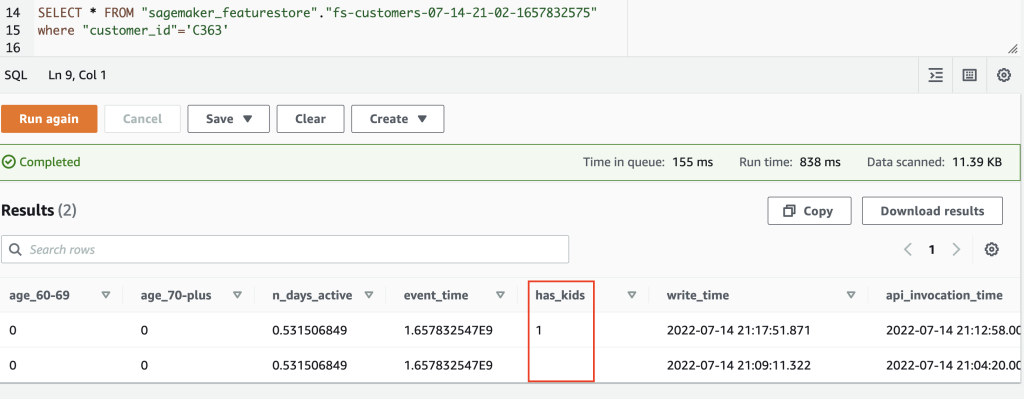Go to previous results page arrow
Screen dimensions: 1024x399
coord(908,249)
